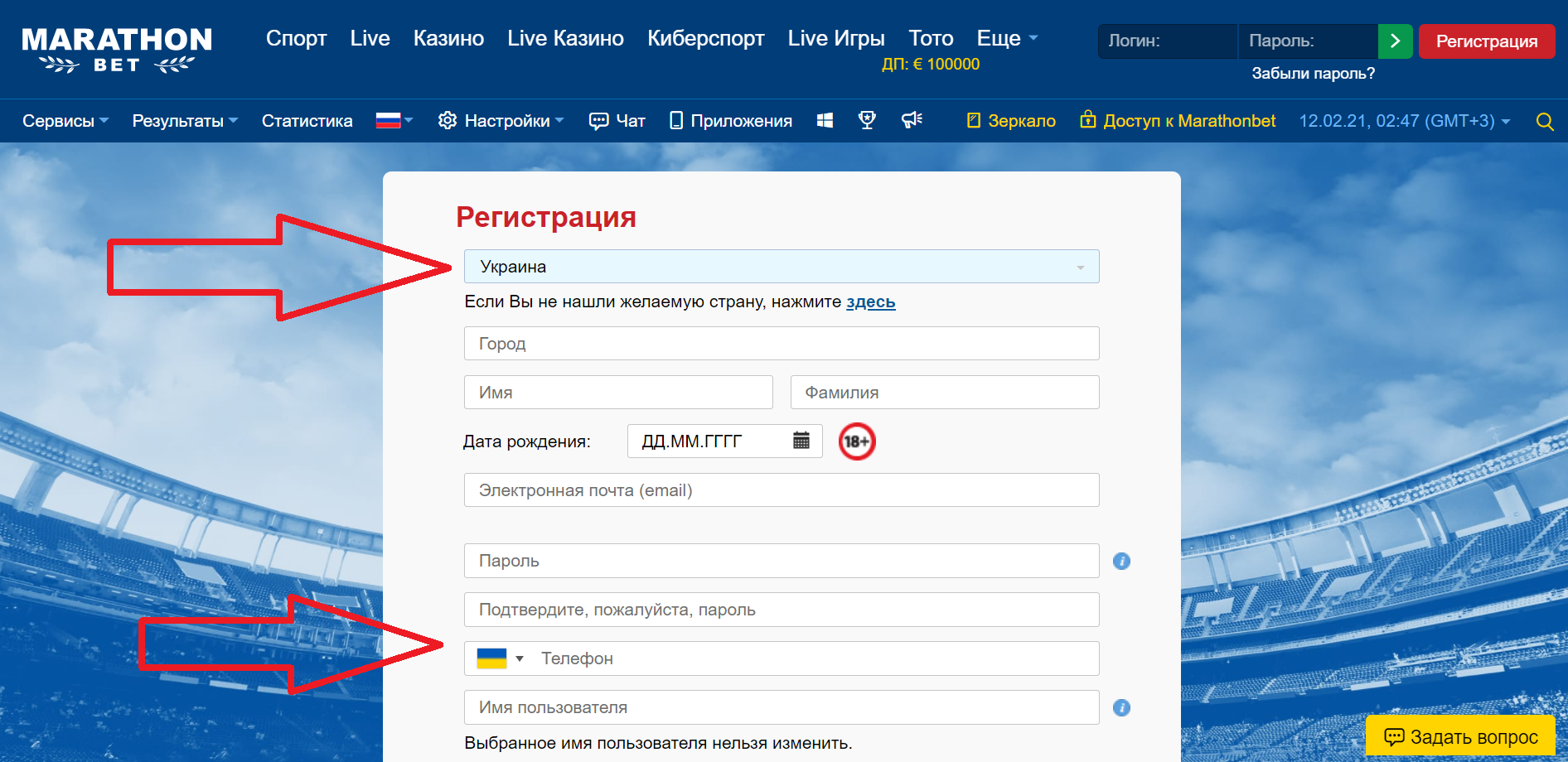
Task: Click the здесь link under country
Action: point(870,302)
